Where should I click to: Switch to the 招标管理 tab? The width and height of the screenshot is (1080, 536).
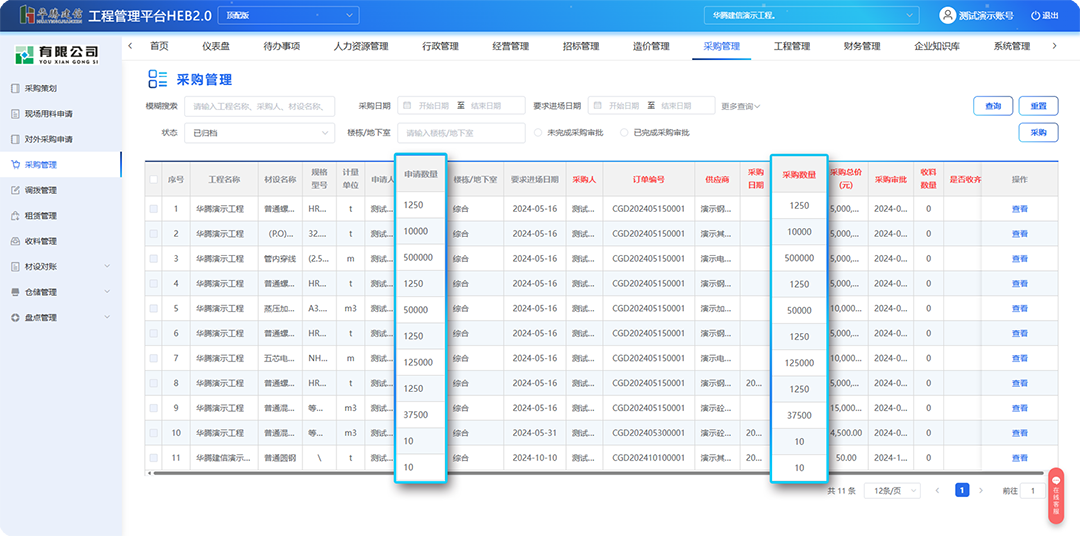pos(581,46)
